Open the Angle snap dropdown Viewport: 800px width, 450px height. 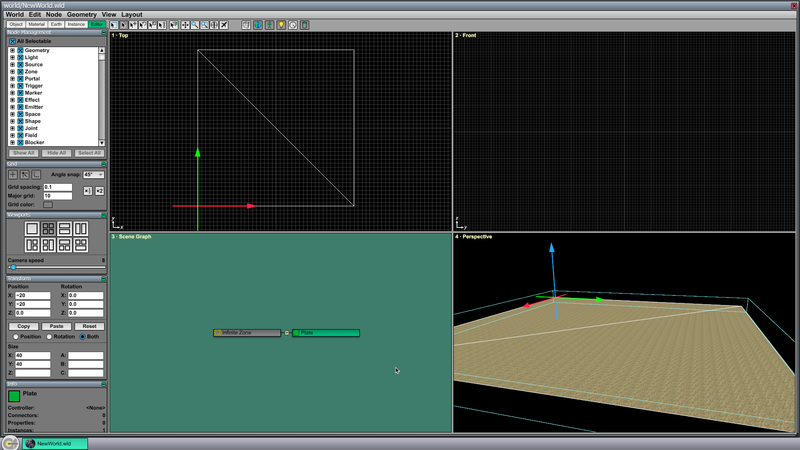coord(93,174)
